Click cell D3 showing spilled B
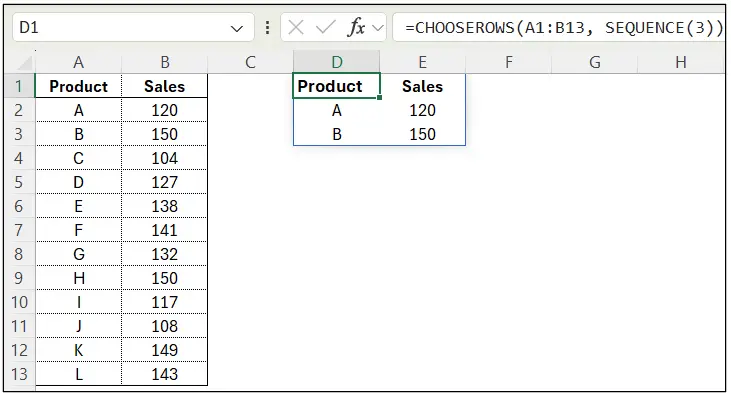731x393 pixels. (x=337, y=134)
